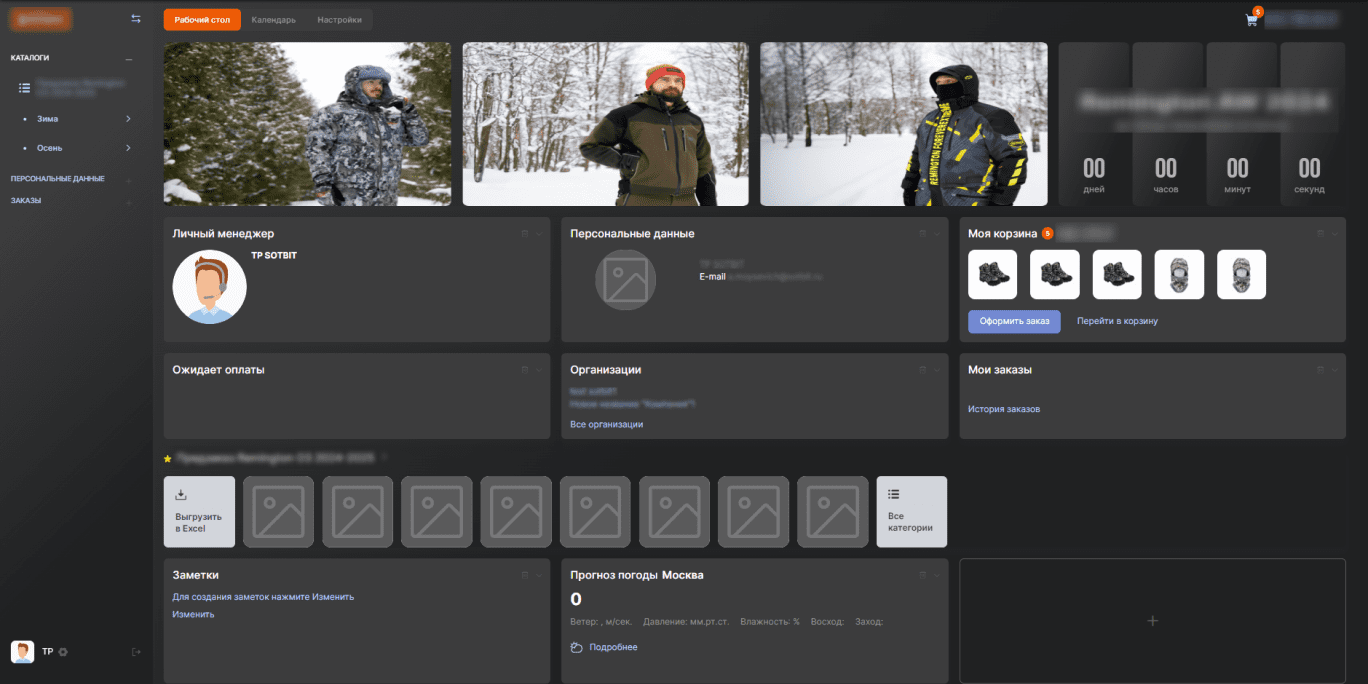Open the camouflage suit banner image

tap(307, 124)
